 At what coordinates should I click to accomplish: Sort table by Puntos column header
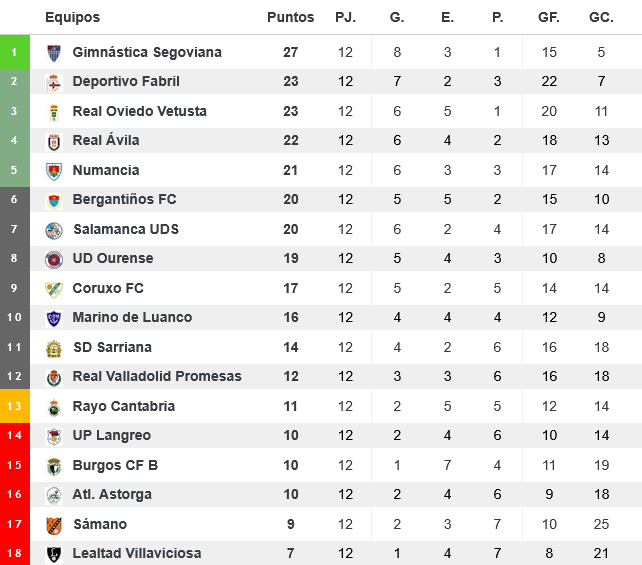pyautogui.click(x=290, y=17)
